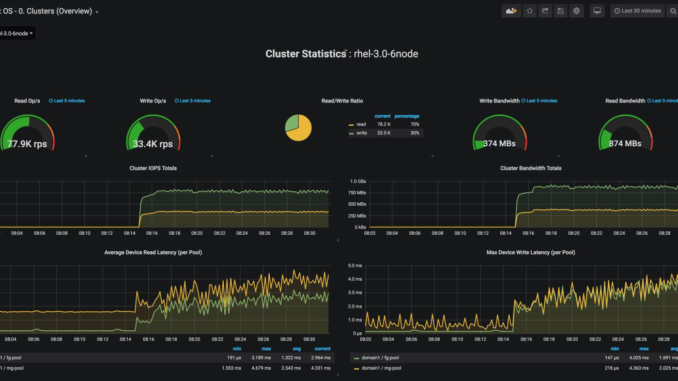Open the Write Bandwidth panel title menu

coord(499,101)
